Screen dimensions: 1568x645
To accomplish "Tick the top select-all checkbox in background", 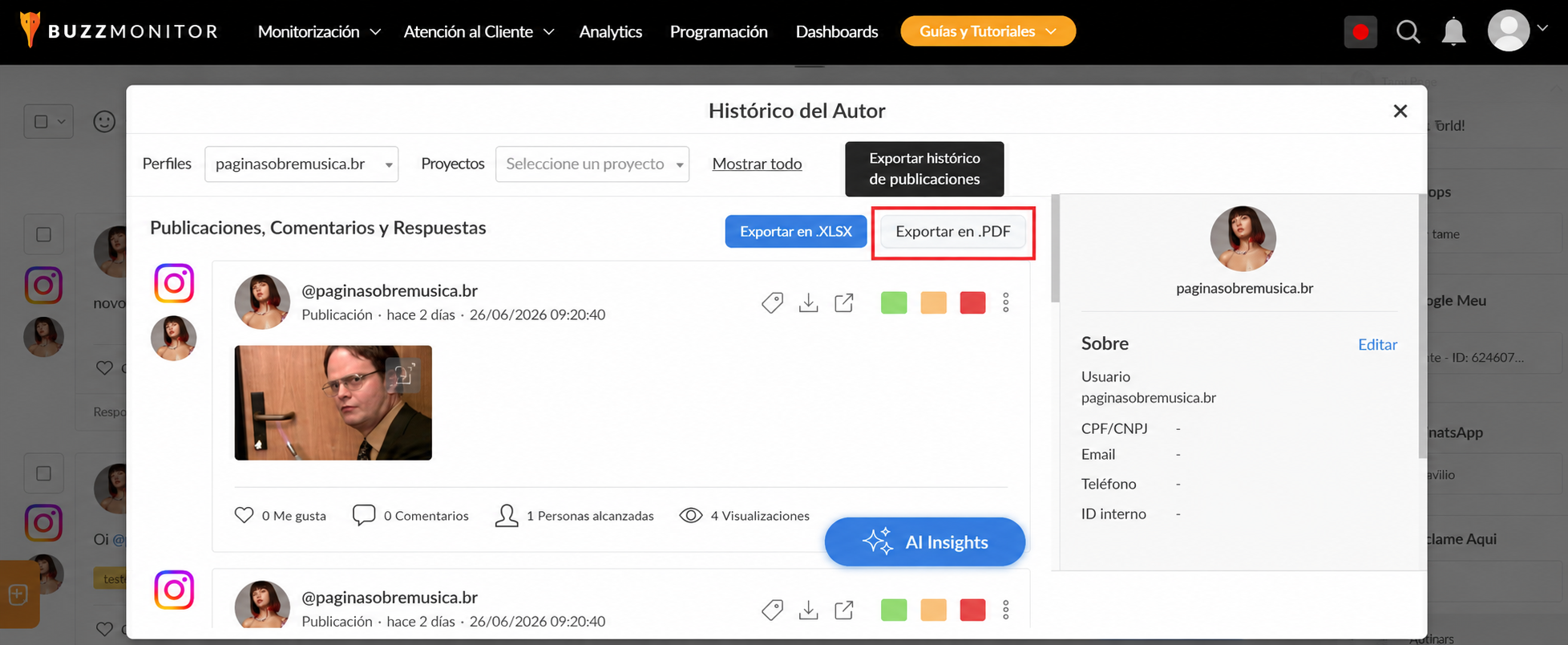I will point(41,122).
